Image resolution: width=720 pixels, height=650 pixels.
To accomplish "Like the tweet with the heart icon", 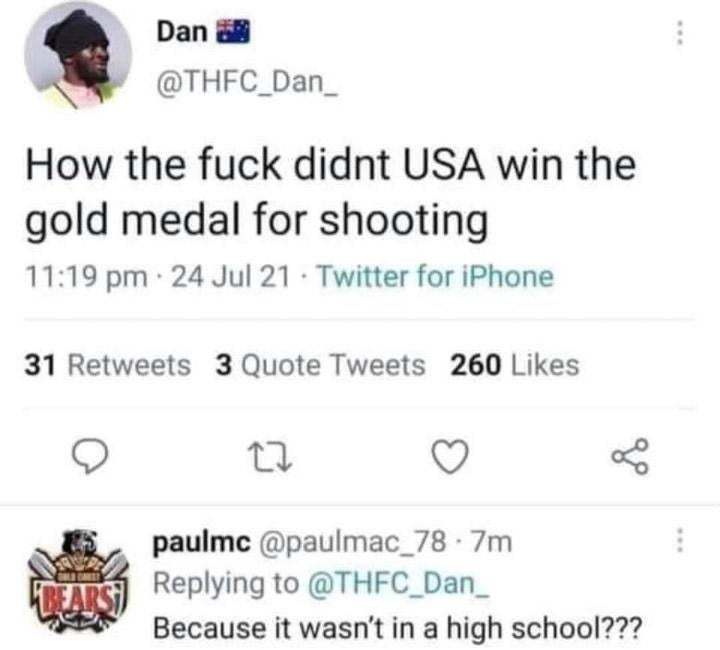I will click(x=451, y=456).
